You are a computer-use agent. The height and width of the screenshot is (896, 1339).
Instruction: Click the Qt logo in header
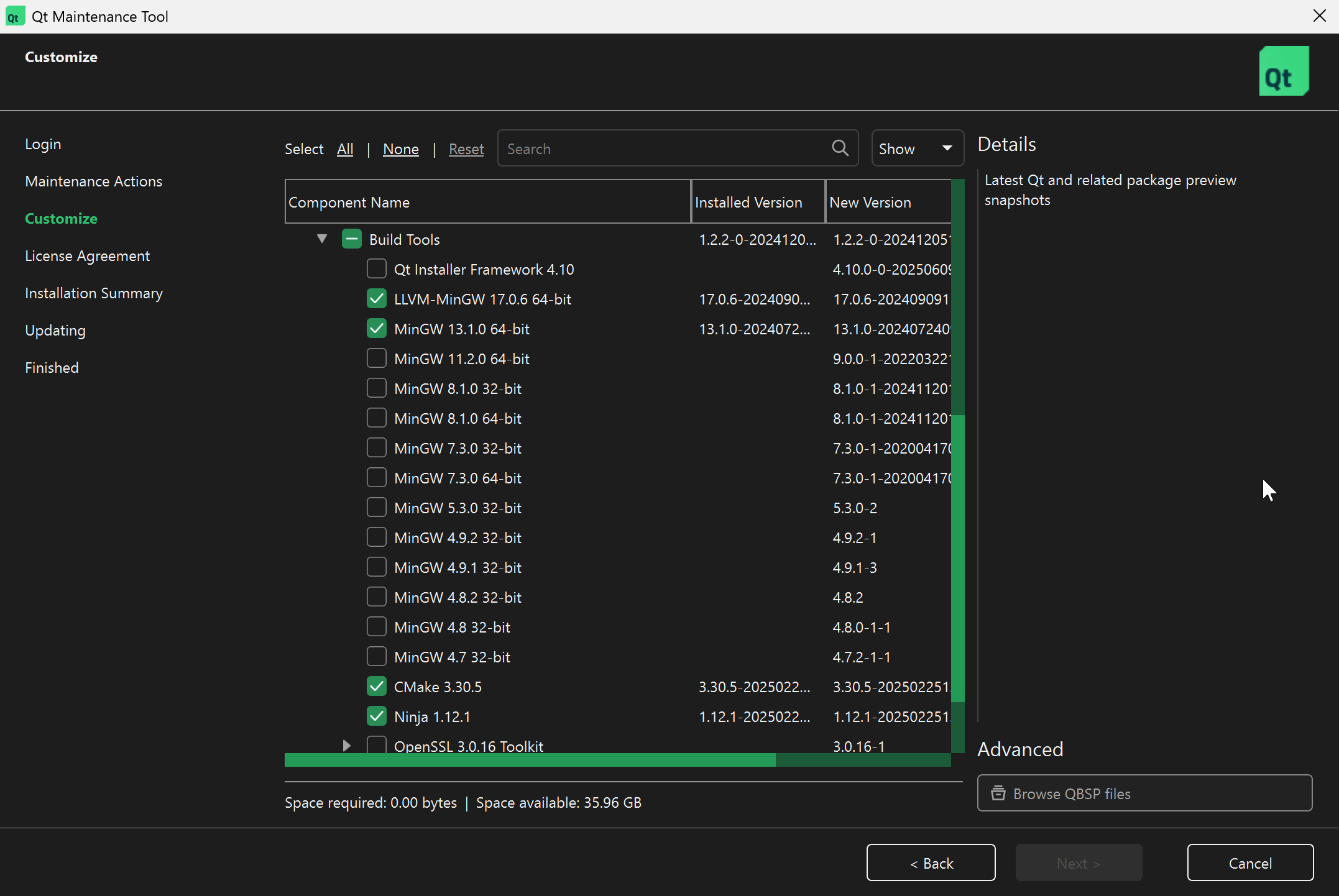pos(1284,71)
